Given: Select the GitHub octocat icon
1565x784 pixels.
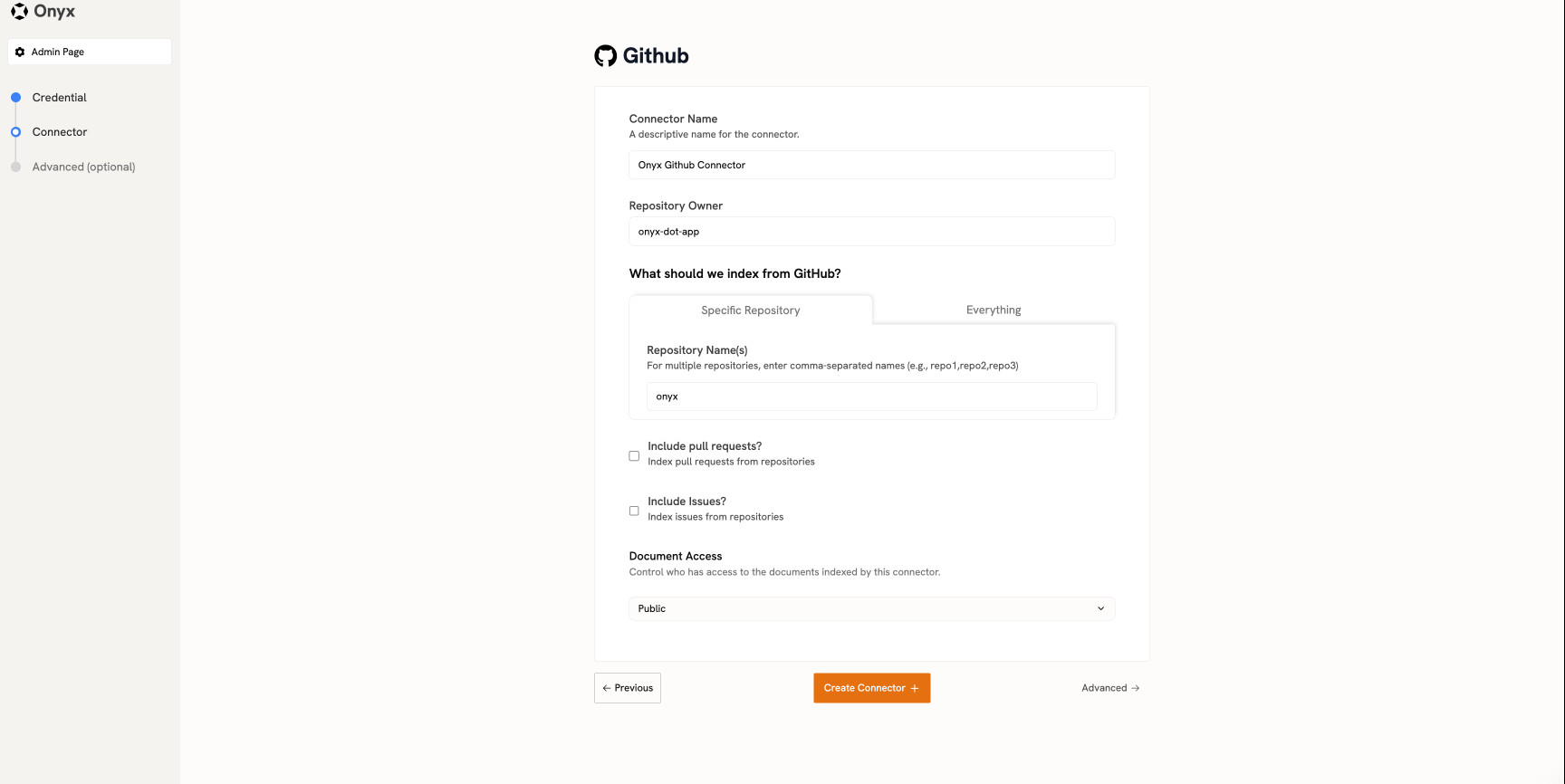Looking at the screenshot, I should pos(605,55).
